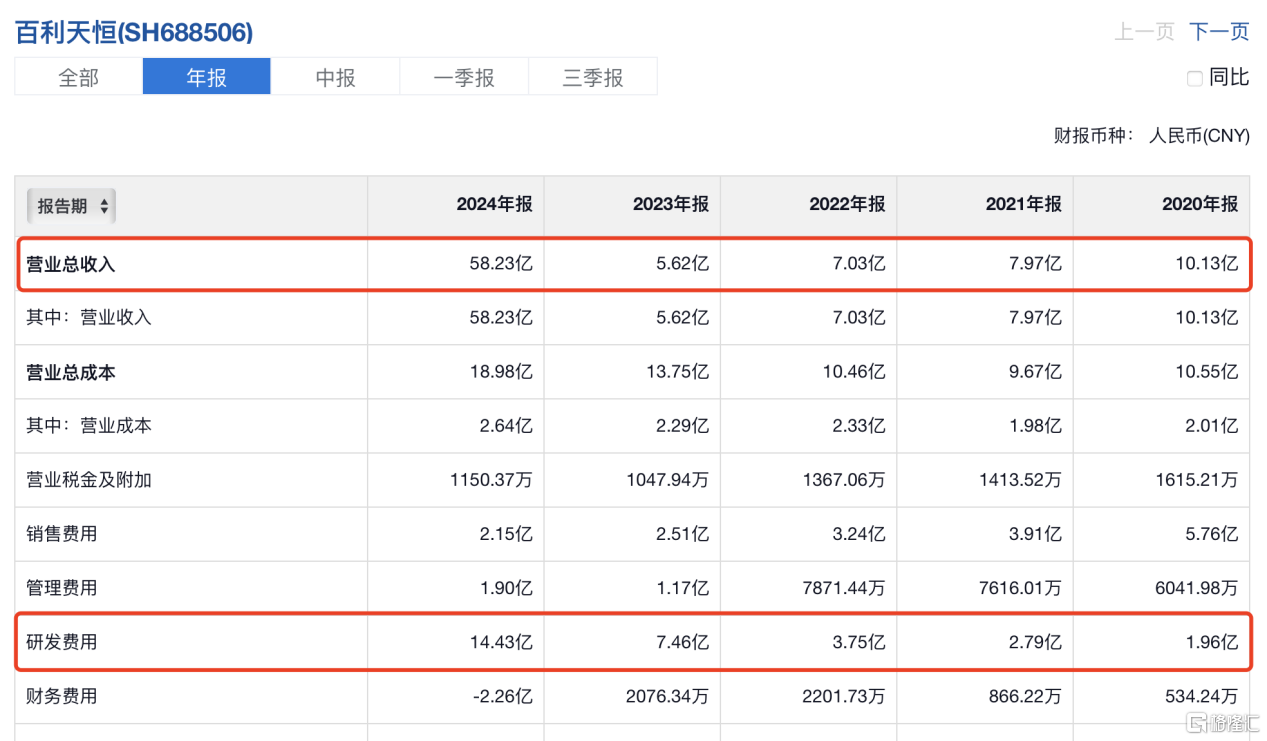The width and height of the screenshot is (1267, 741).
Task: Click the 格隆汇 watermark logo icon
Action: pyautogui.click(x=1194, y=722)
